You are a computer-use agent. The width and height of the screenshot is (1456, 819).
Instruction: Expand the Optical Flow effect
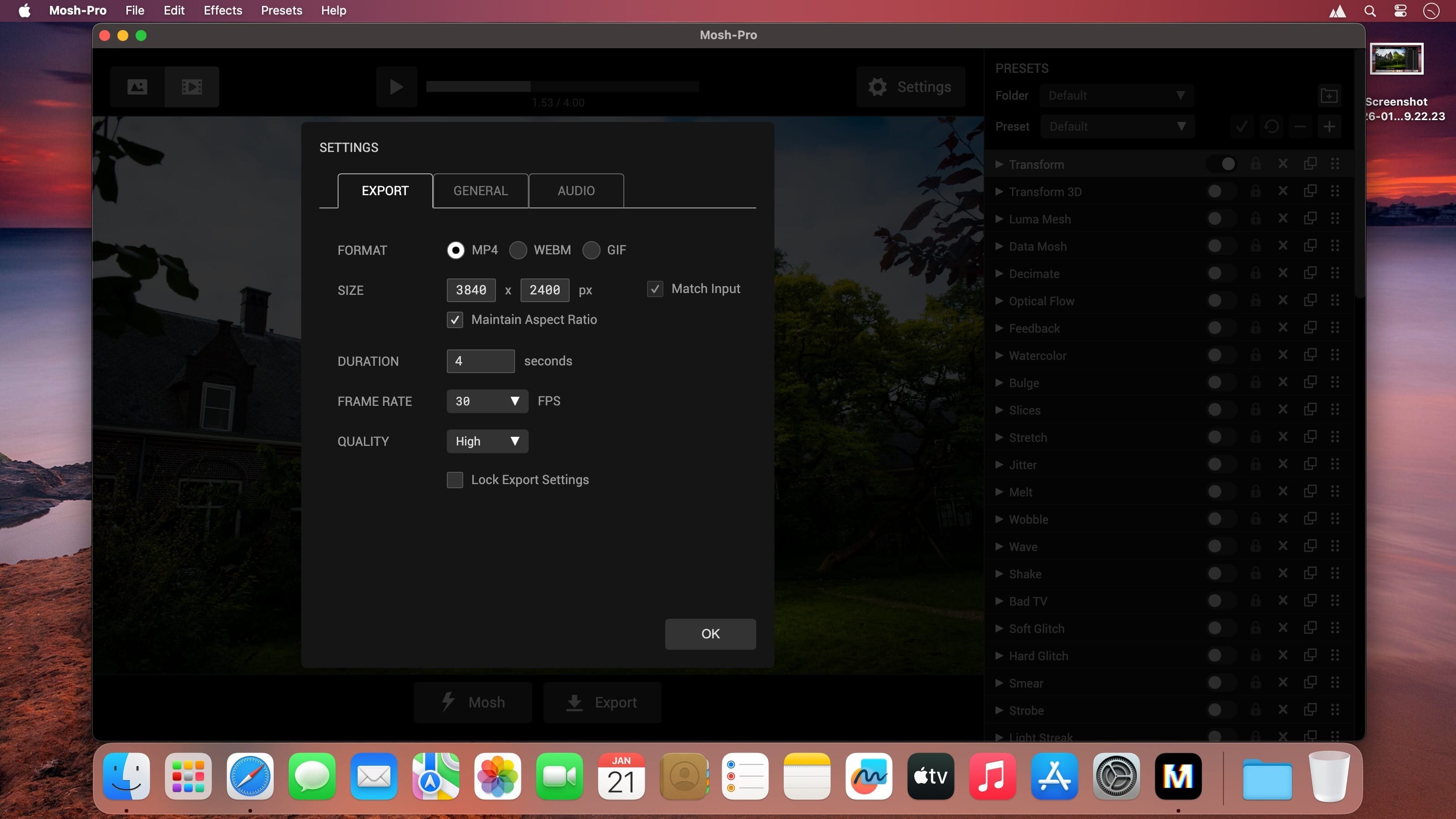point(999,301)
